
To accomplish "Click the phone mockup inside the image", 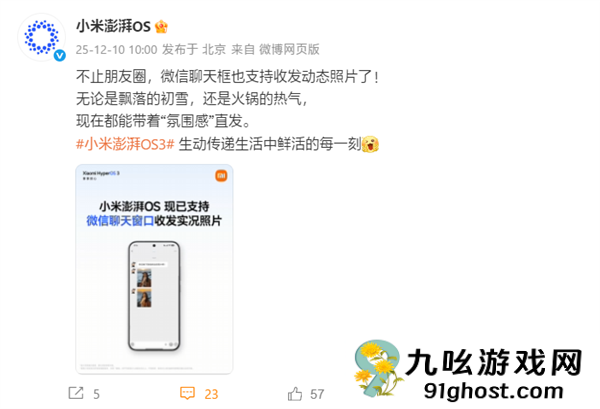I will point(154,295).
